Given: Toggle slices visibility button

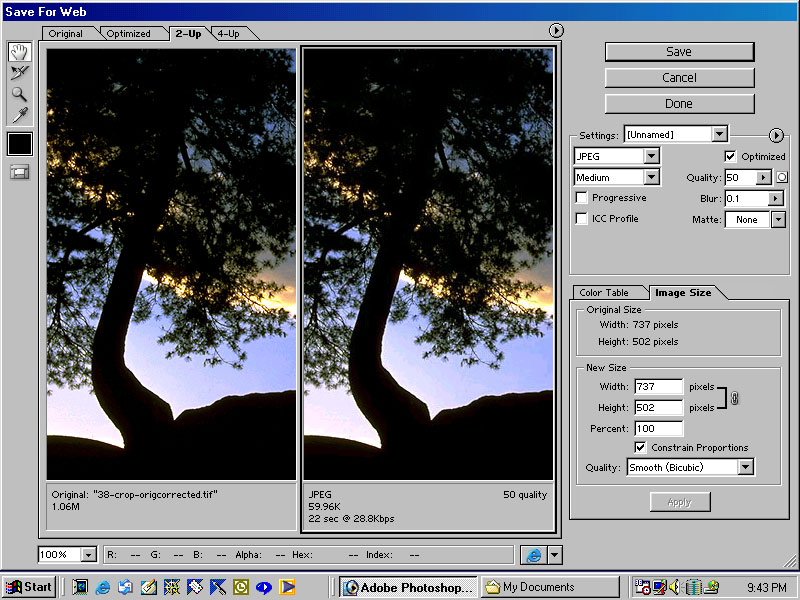Looking at the screenshot, I should [19, 172].
